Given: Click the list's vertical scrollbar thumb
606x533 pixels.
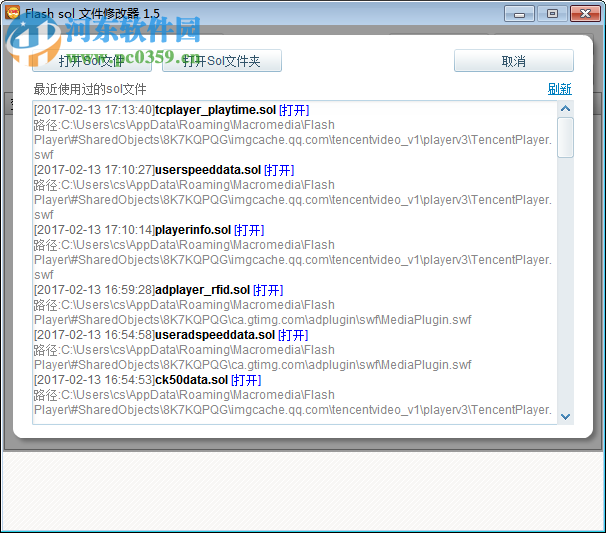Looking at the screenshot, I should coord(565,137).
